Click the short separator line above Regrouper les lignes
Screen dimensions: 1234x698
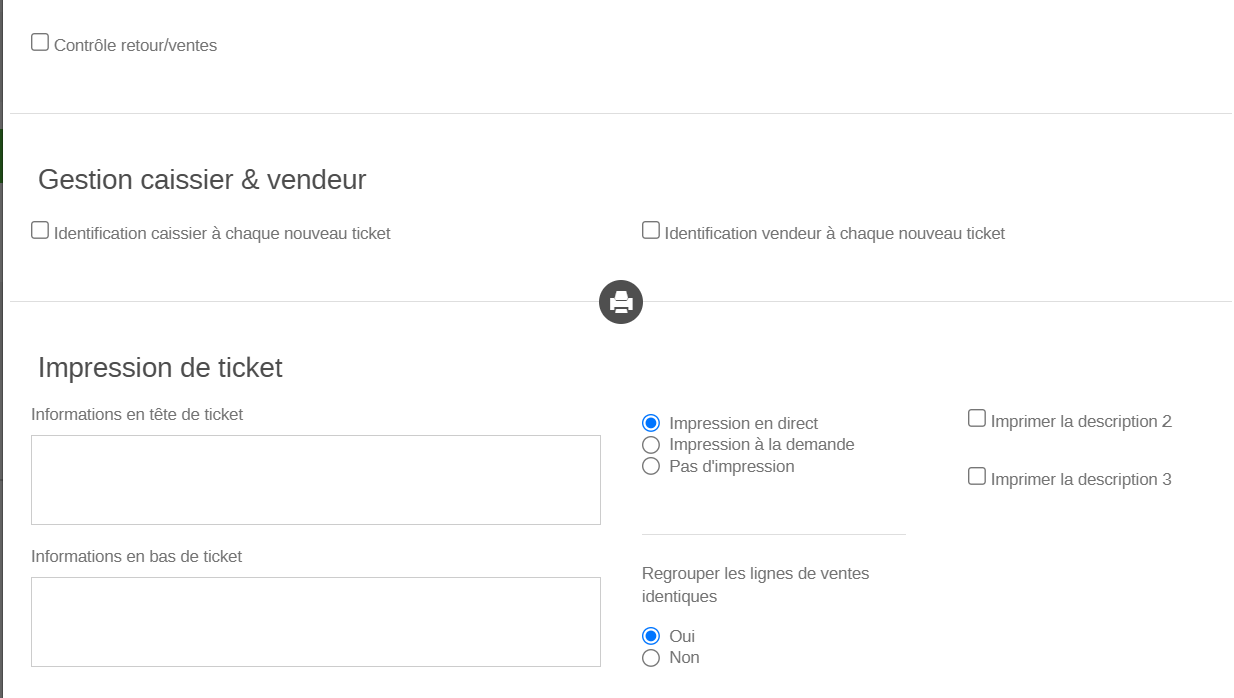tap(773, 534)
